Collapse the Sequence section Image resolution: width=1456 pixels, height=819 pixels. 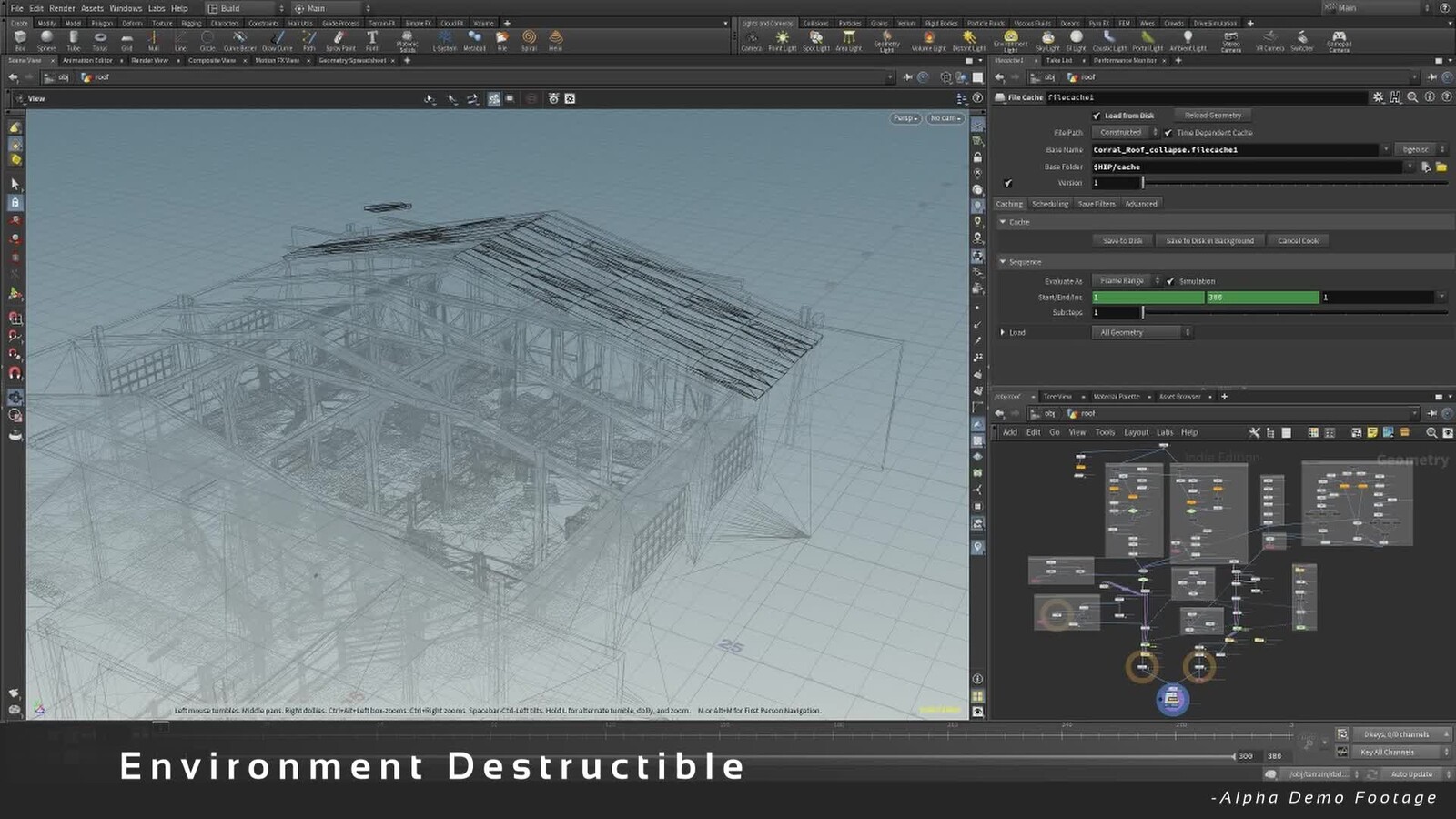1003,262
